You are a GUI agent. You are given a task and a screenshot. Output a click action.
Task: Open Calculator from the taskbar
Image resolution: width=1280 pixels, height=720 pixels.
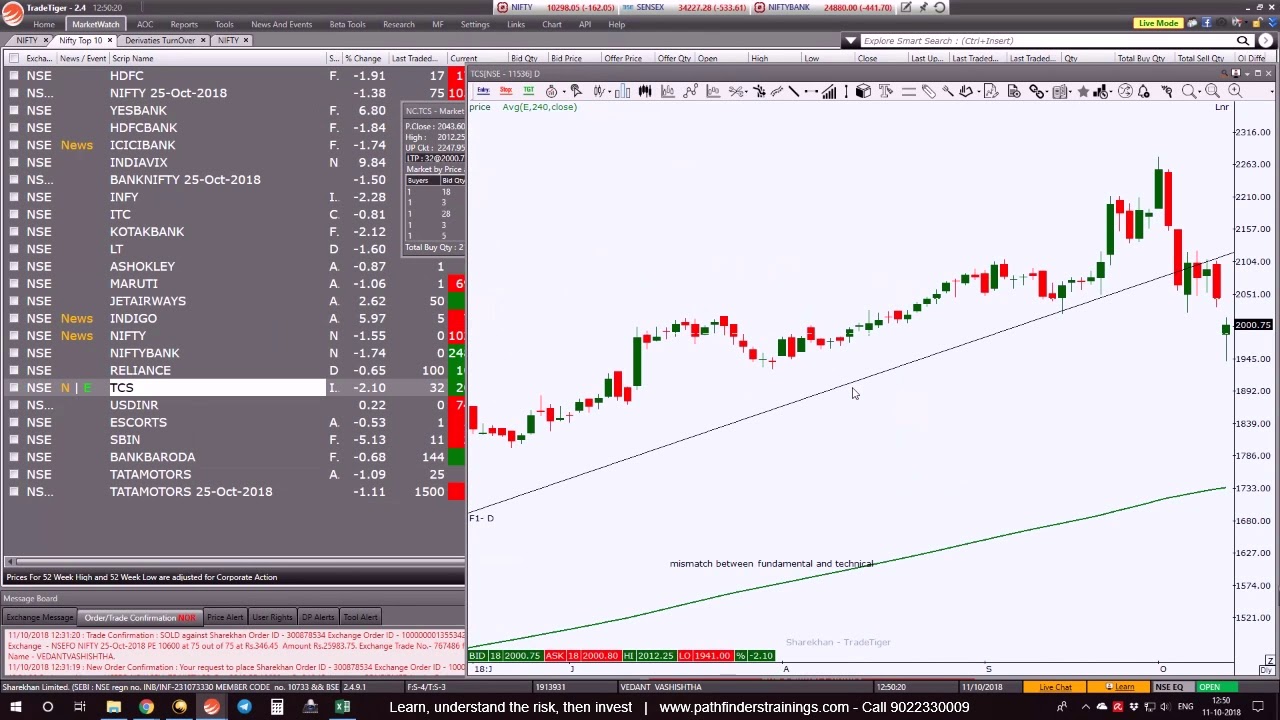(277, 707)
